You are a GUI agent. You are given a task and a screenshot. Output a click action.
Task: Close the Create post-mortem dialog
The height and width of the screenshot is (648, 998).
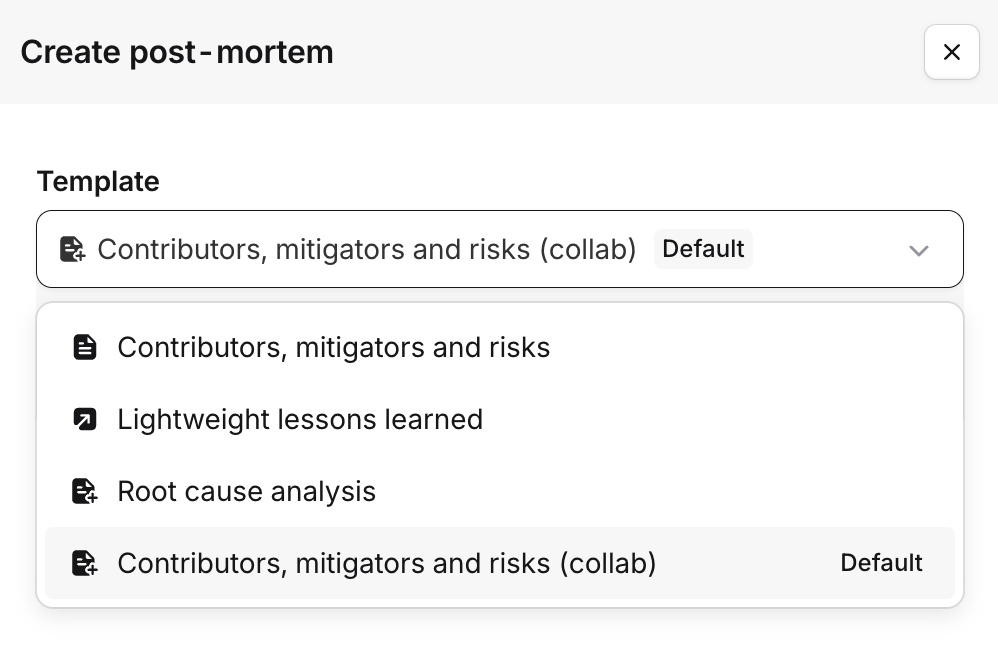tap(951, 52)
